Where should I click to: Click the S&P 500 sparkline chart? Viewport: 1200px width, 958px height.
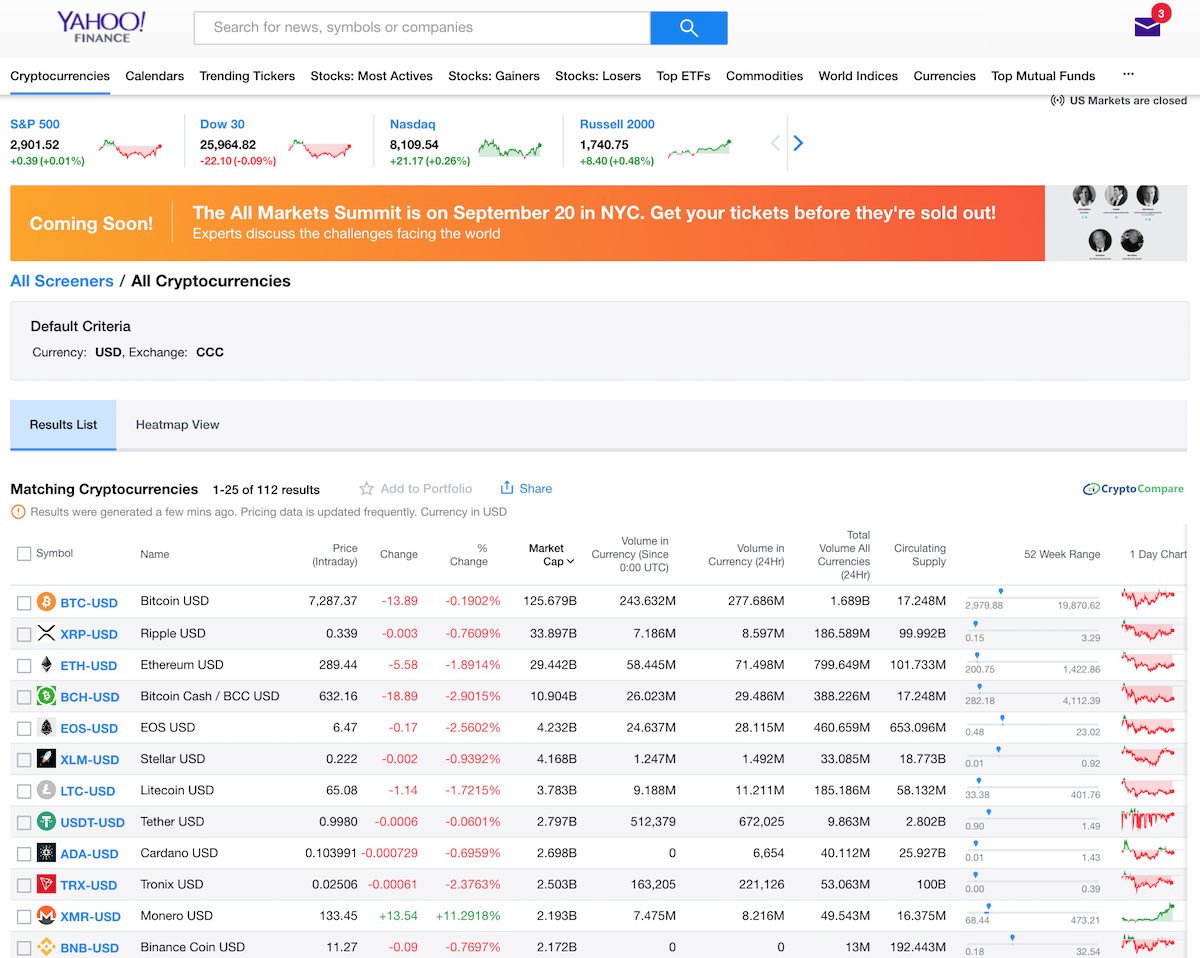(x=130, y=149)
